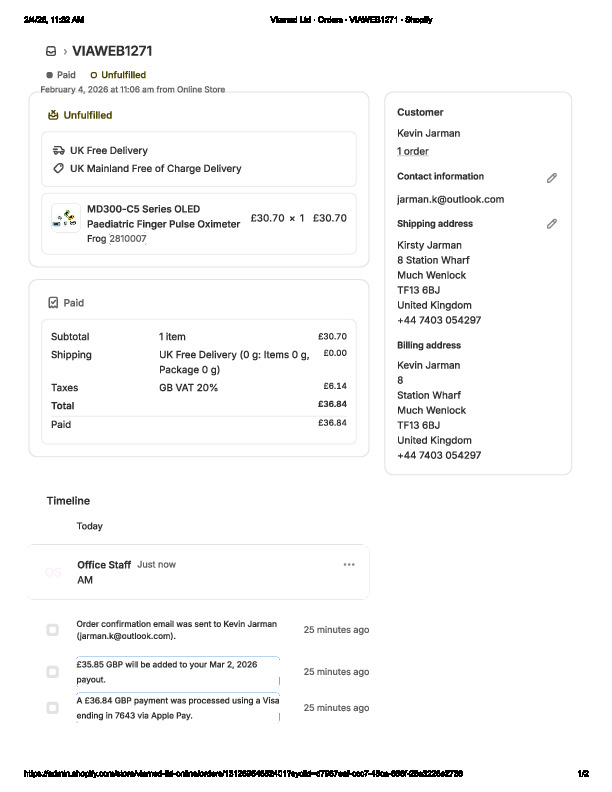Open Kevin Jarman's customer profile name
612x792 pixels.
pyautogui.click(x=428, y=133)
